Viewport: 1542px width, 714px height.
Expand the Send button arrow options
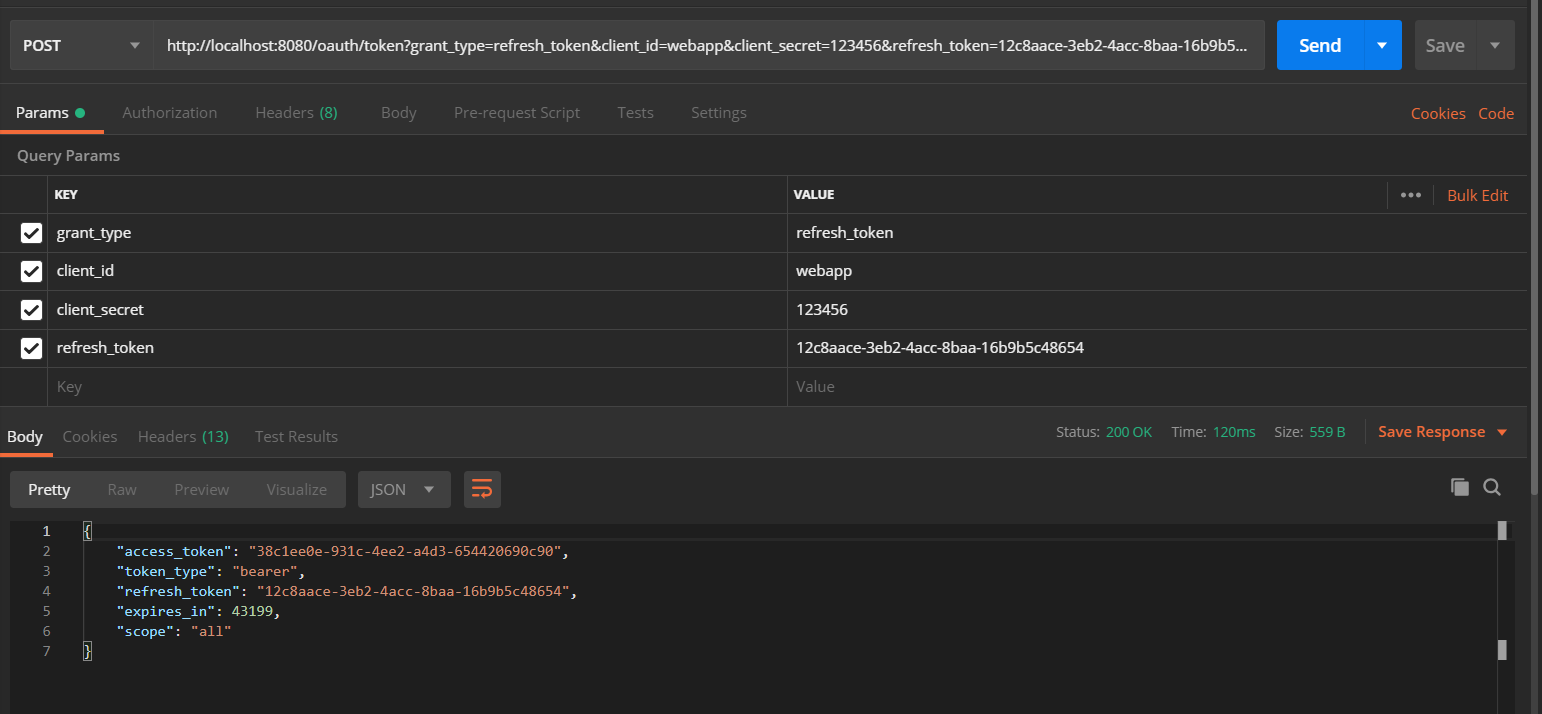(x=1382, y=45)
